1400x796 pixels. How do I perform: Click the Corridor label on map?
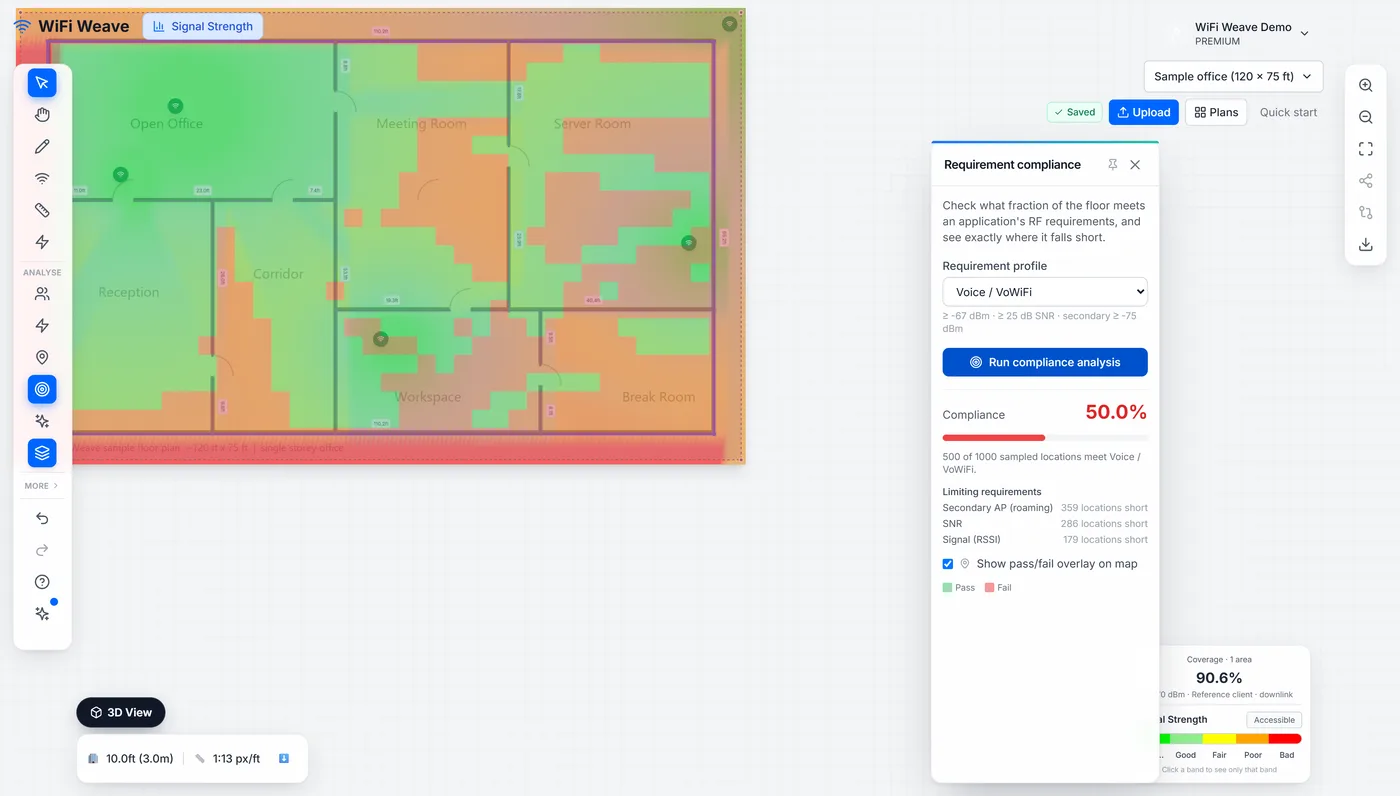[278, 274]
